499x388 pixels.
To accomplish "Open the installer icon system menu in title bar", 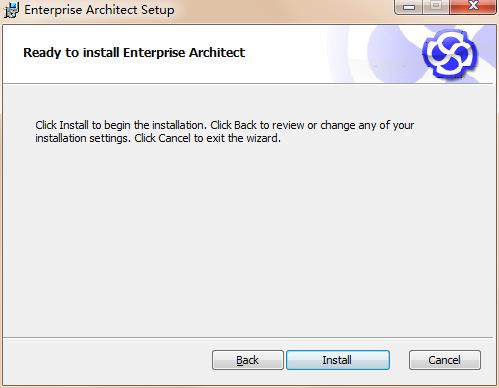I will pos(11,10).
